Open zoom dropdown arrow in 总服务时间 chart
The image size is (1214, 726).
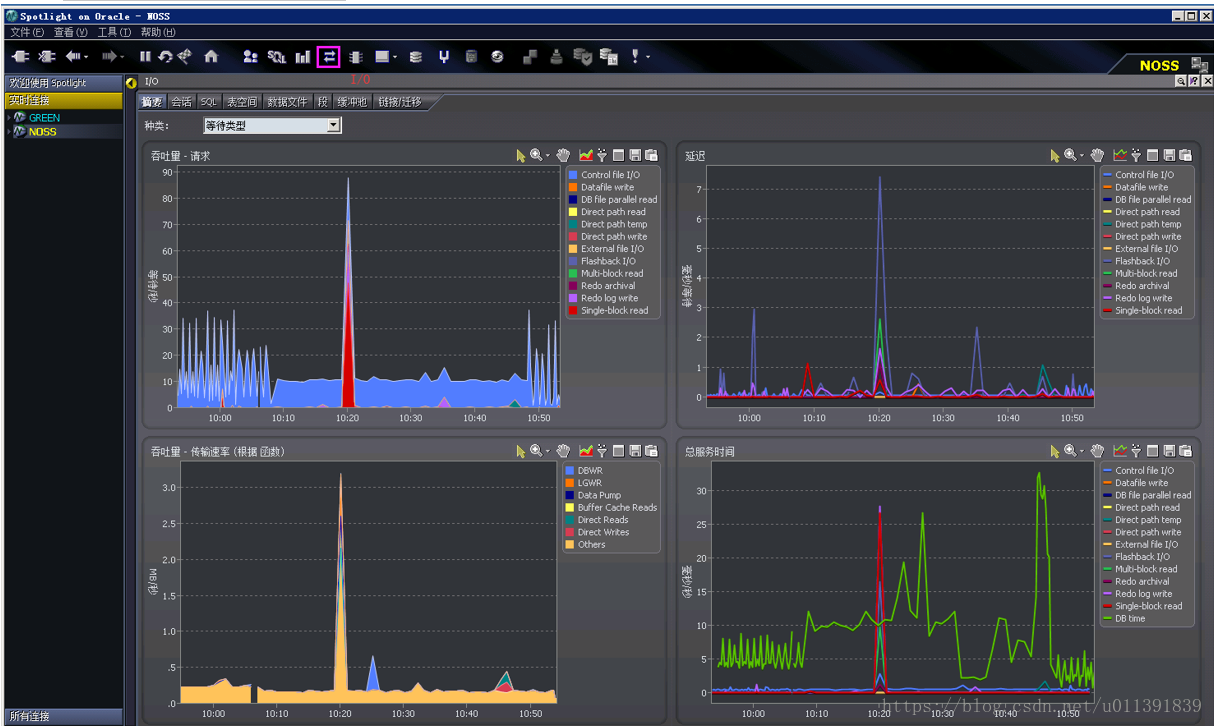1082,451
